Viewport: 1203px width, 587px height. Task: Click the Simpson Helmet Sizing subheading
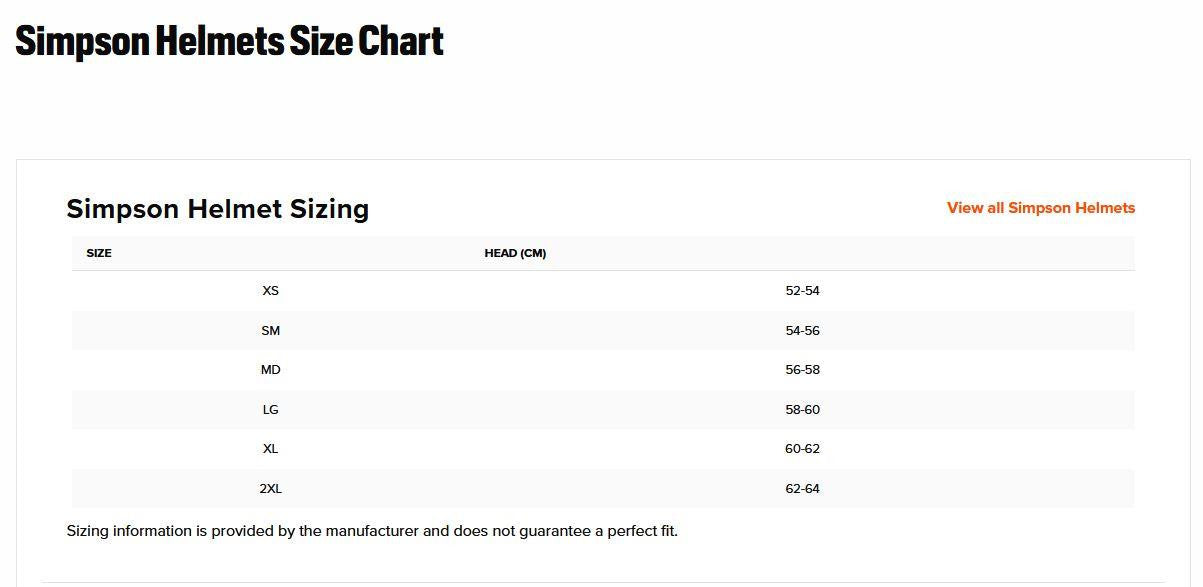(x=218, y=209)
